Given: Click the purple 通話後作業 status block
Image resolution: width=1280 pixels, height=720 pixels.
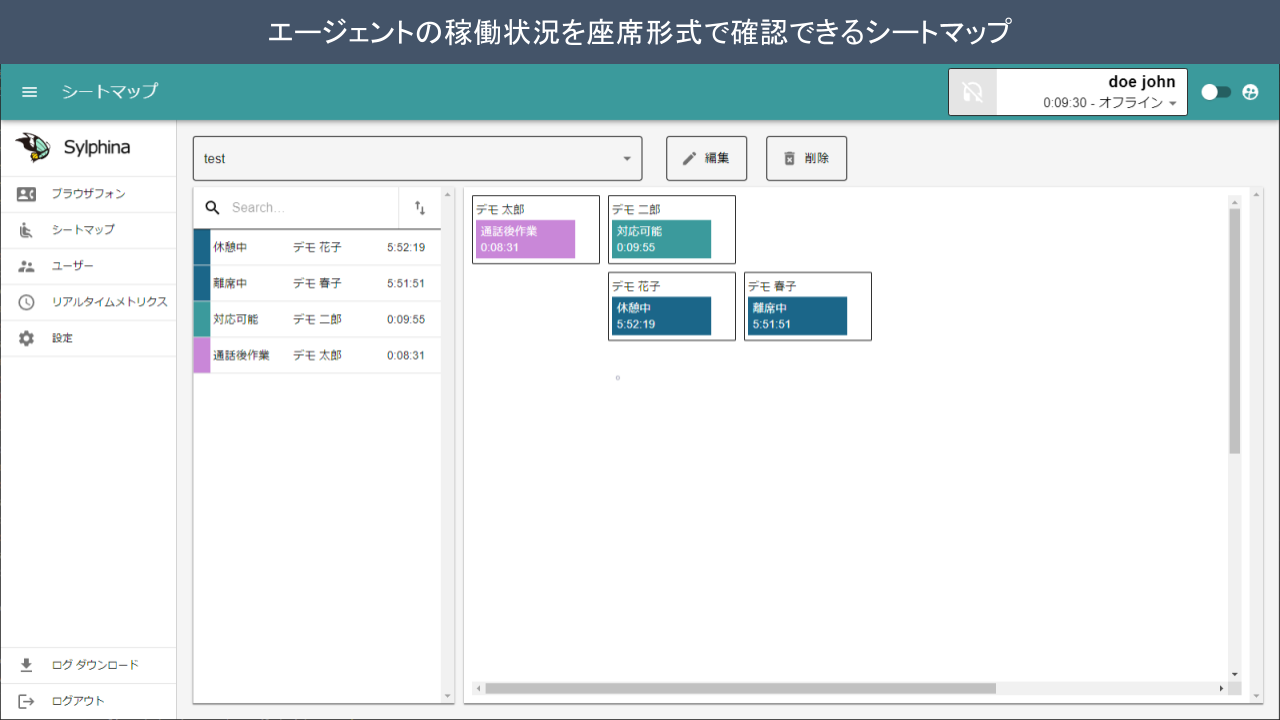Looking at the screenshot, I should click(x=525, y=239).
